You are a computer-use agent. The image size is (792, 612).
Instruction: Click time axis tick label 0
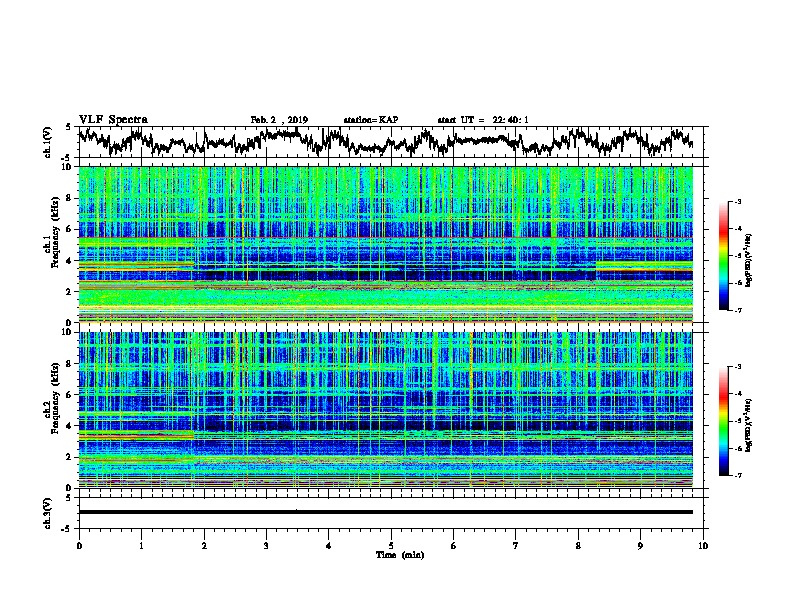click(x=79, y=546)
